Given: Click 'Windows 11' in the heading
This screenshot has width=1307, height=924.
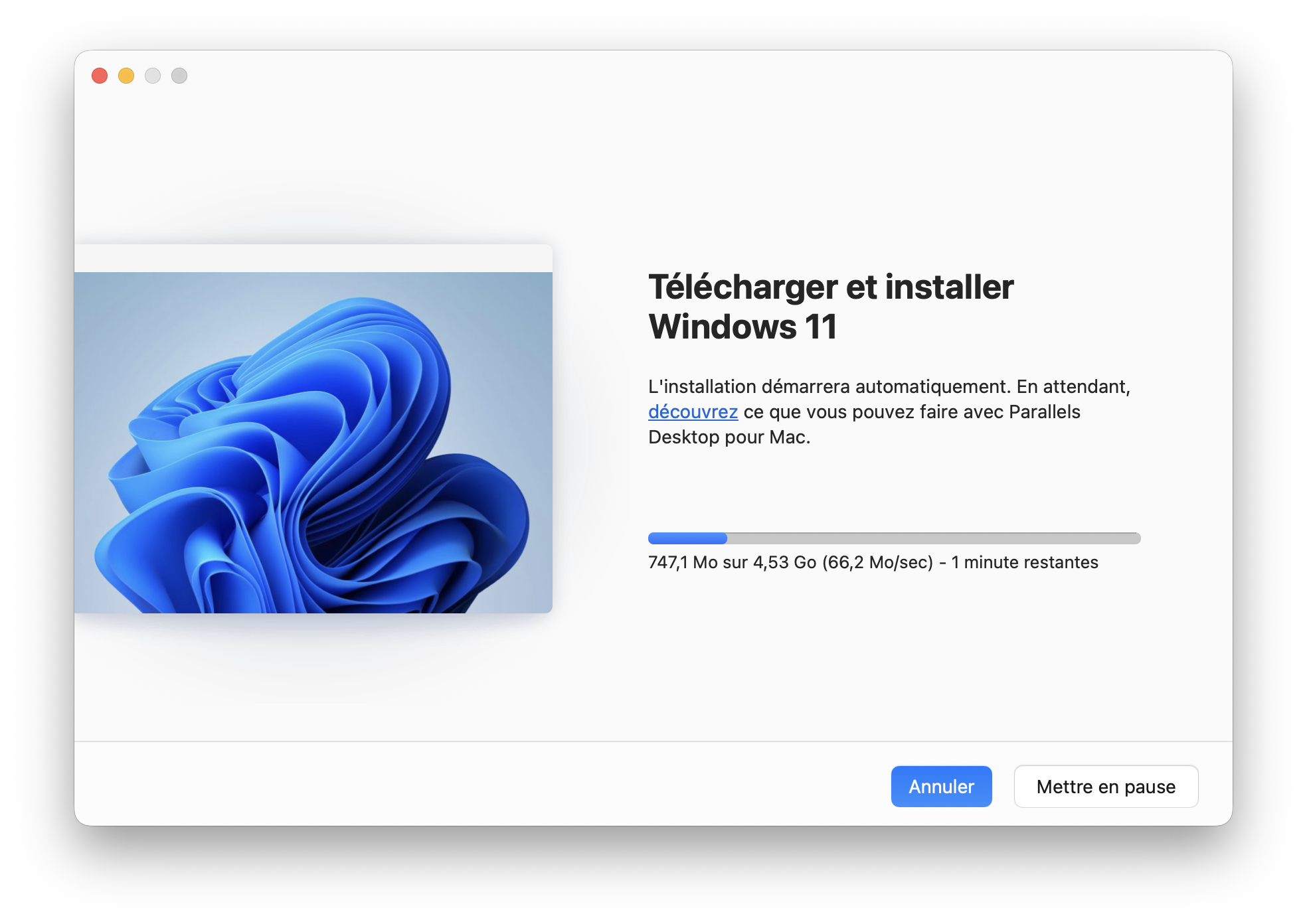Looking at the screenshot, I should (x=742, y=327).
